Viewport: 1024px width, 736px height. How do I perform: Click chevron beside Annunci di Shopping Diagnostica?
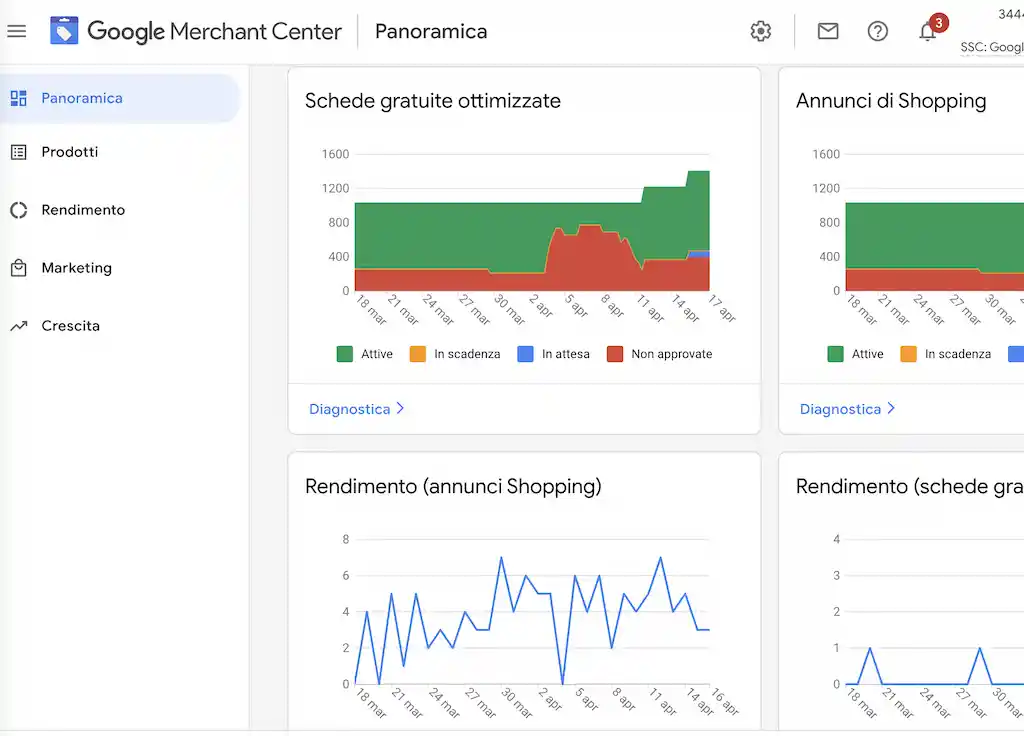tap(891, 408)
